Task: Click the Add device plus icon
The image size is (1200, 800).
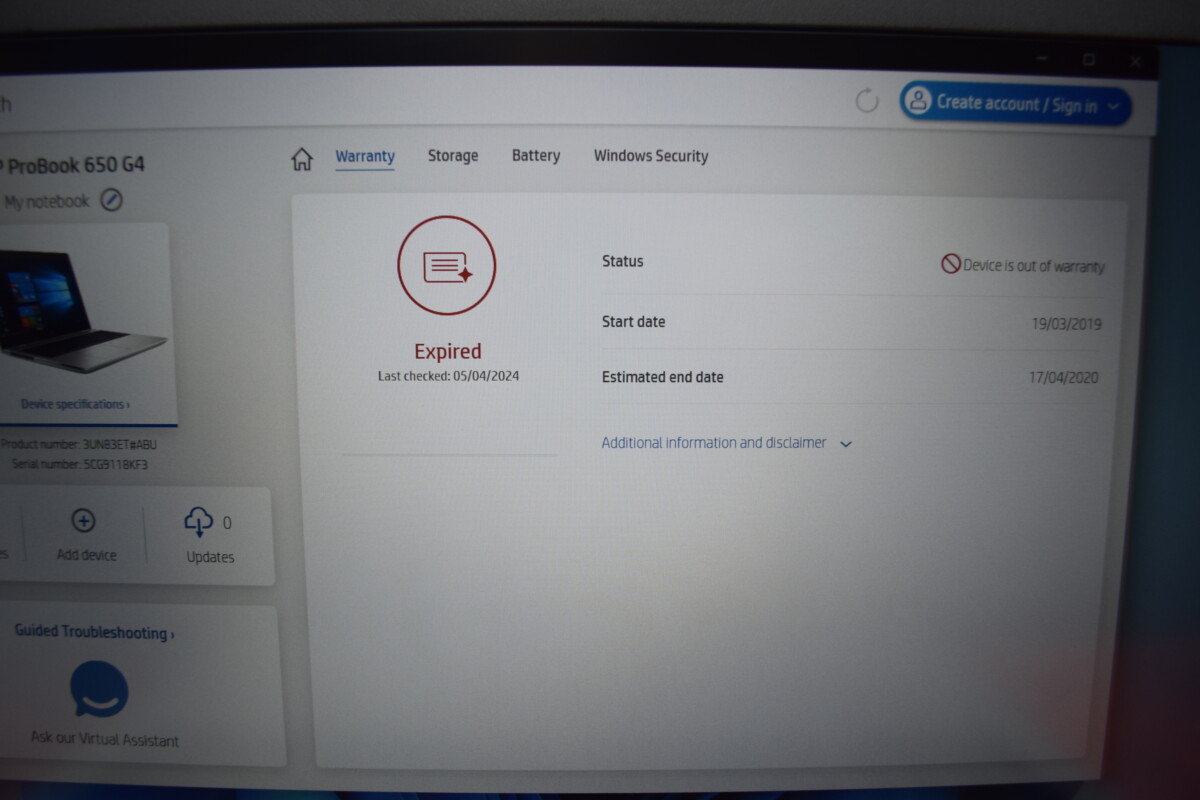Action: click(x=84, y=521)
